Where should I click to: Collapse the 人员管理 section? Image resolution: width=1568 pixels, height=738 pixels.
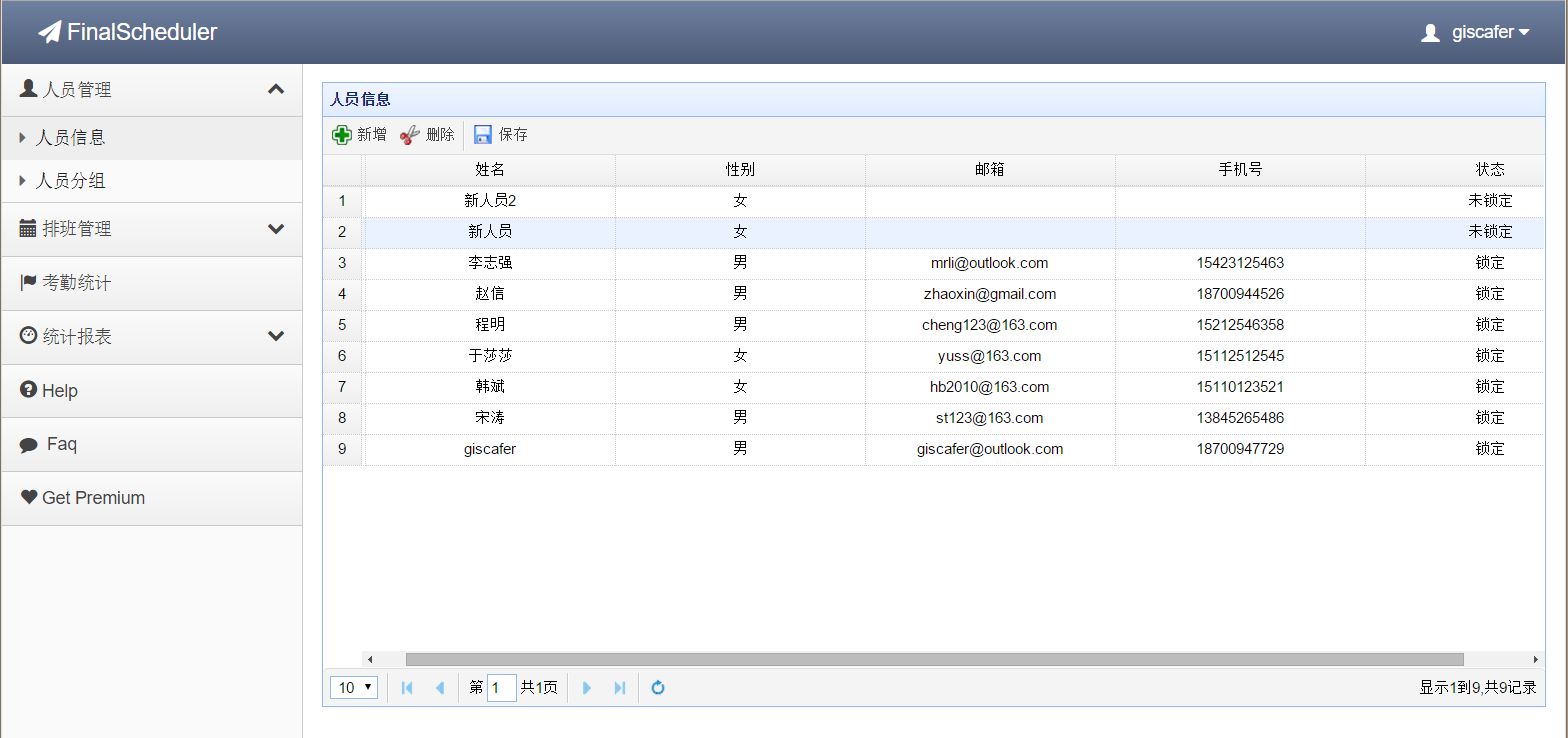(x=276, y=90)
